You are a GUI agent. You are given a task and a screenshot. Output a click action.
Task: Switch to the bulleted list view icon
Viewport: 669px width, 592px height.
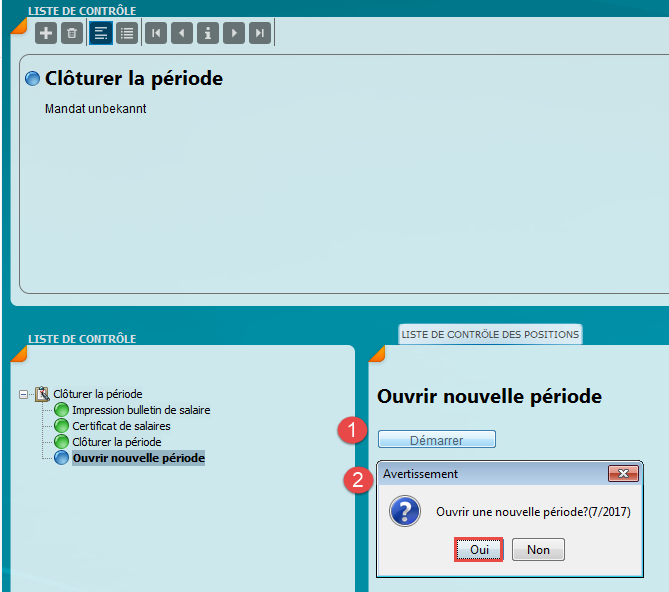tap(127, 33)
